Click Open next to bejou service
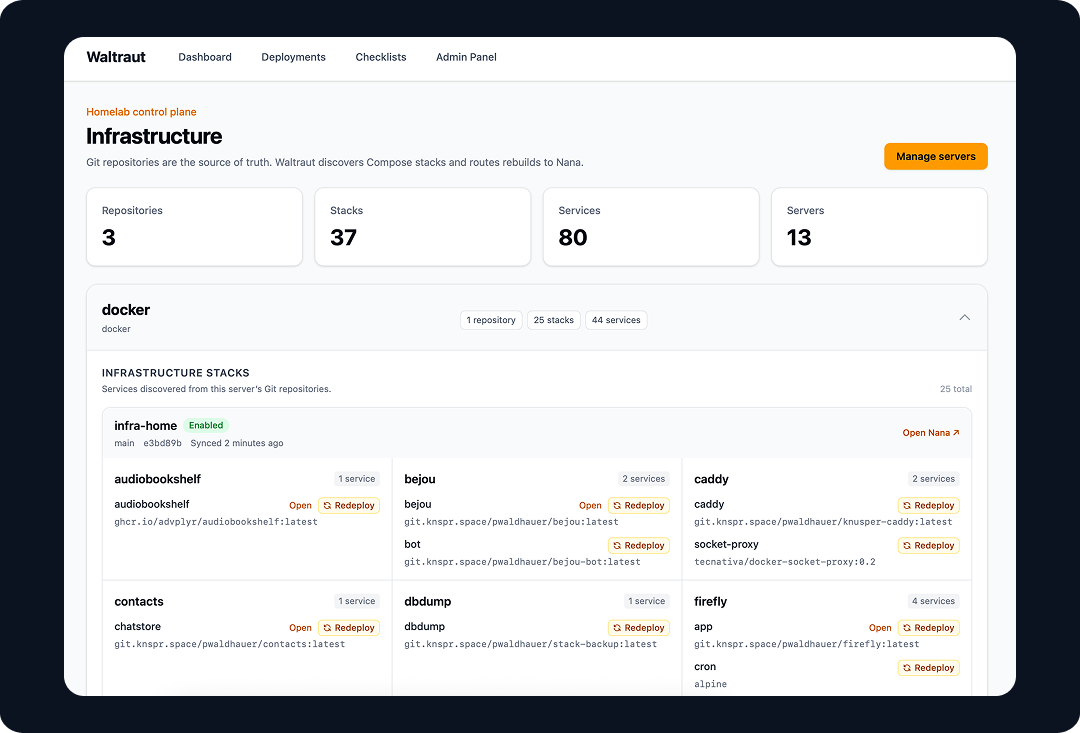 (x=590, y=506)
